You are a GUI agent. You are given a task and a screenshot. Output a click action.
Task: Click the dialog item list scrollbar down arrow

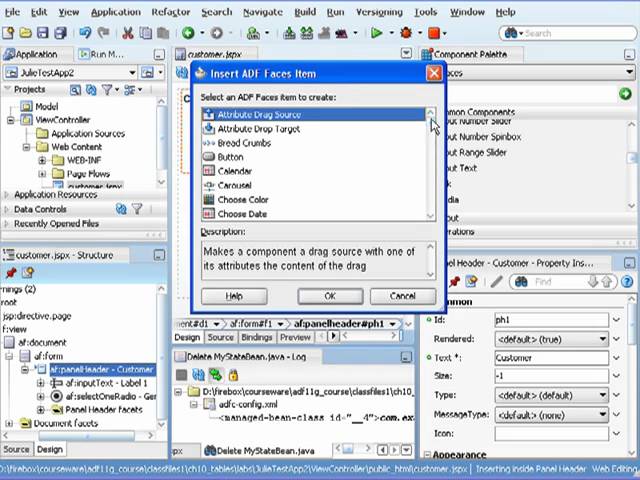point(430,216)
